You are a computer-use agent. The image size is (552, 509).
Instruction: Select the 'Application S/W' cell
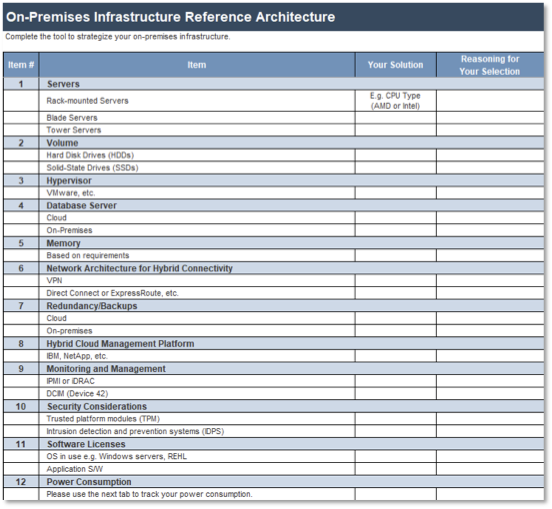pyautogui.click(x=197, y=469)
